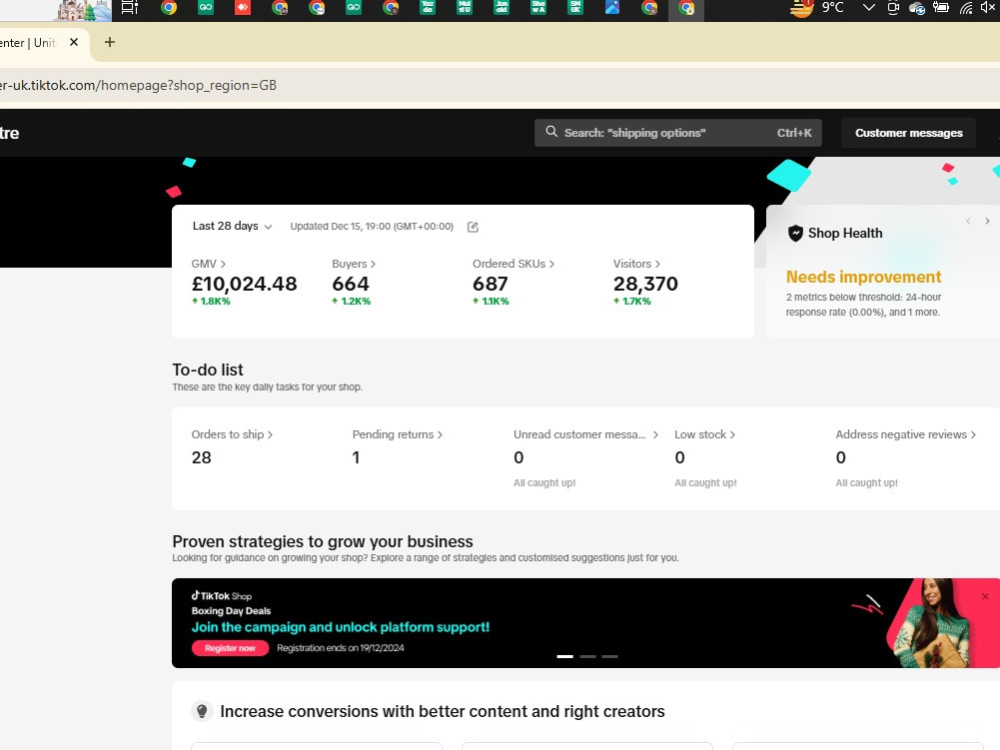Screen dimensions: 1000x750
Task: Open the OneDrive sync tray icon
Action: tap(916, 8)
